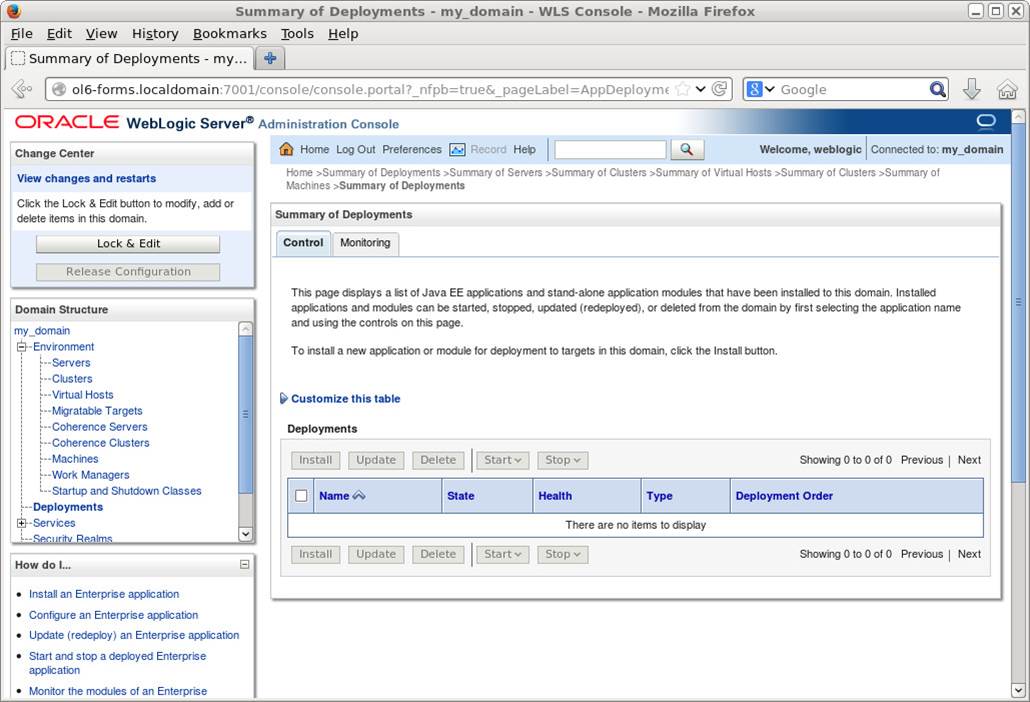Switch to the Monitoring tab

pyautogui.click(x=365, y=242)
